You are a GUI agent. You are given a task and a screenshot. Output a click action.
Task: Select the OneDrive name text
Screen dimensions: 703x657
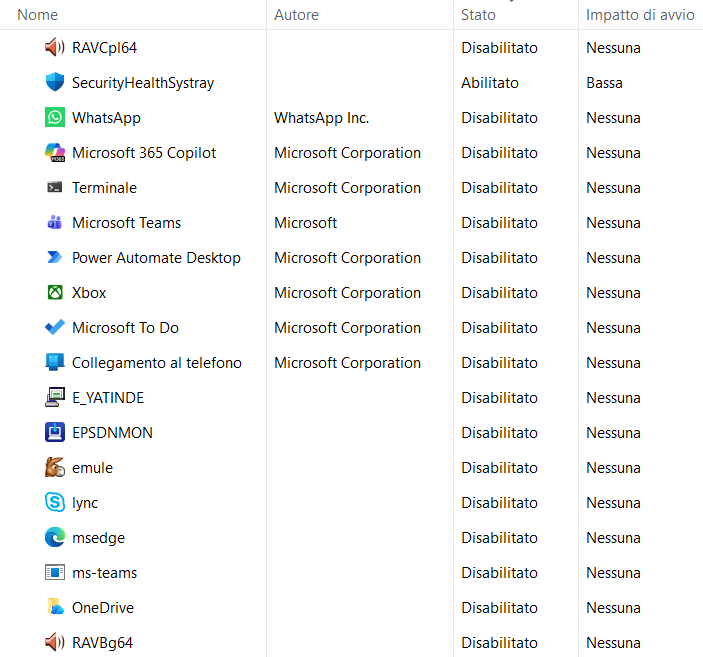point(103,607)
